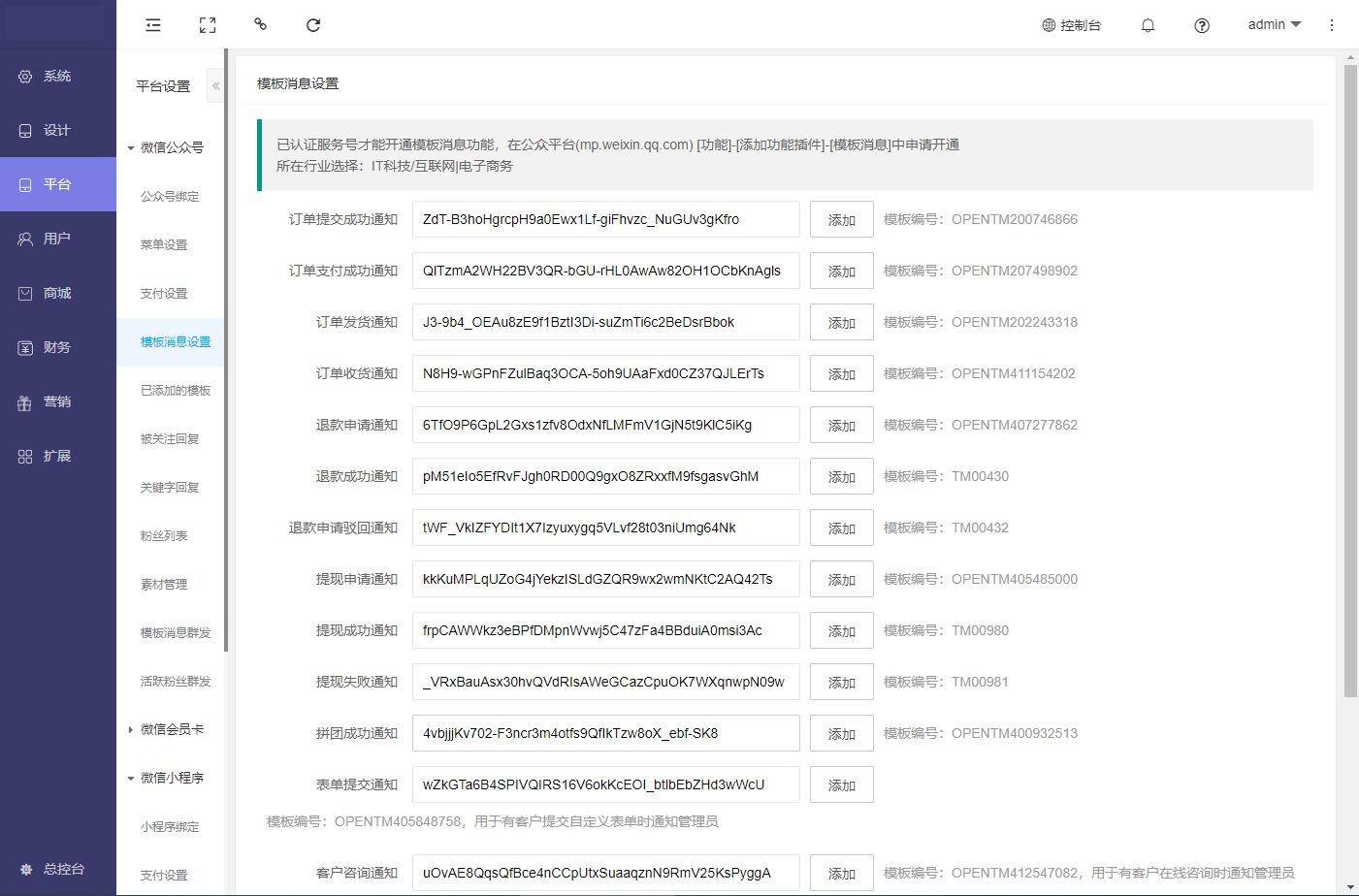Go to 营销 in the main sidebar

click(57, 401)
